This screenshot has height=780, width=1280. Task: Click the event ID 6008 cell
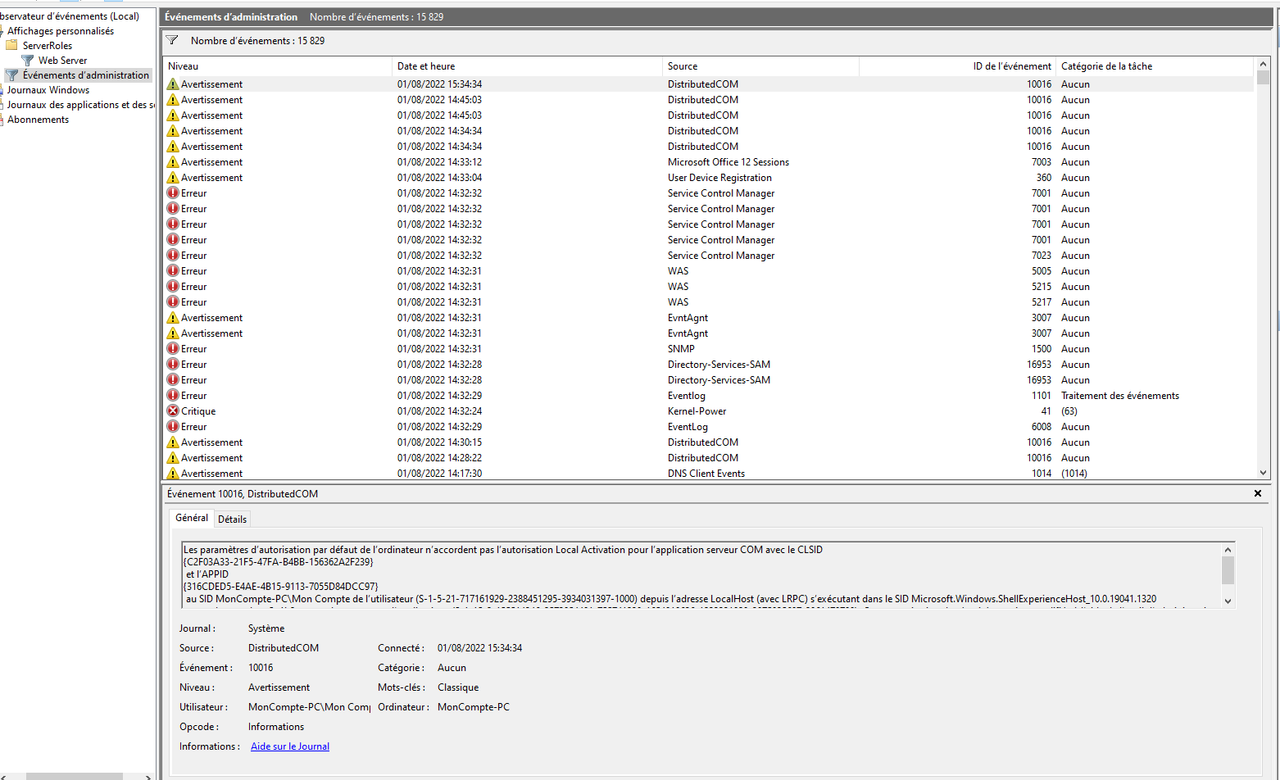click(x=1041, y=427)
